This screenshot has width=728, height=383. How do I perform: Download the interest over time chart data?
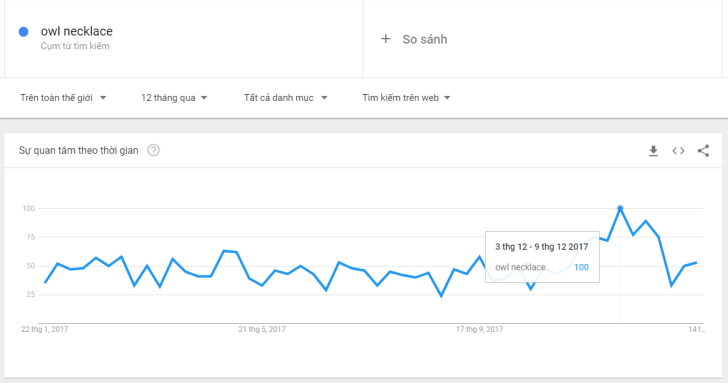(653, 151)
